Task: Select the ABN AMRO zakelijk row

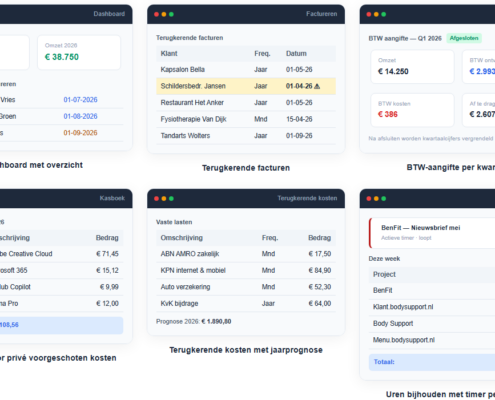Action: click(246, 254)
